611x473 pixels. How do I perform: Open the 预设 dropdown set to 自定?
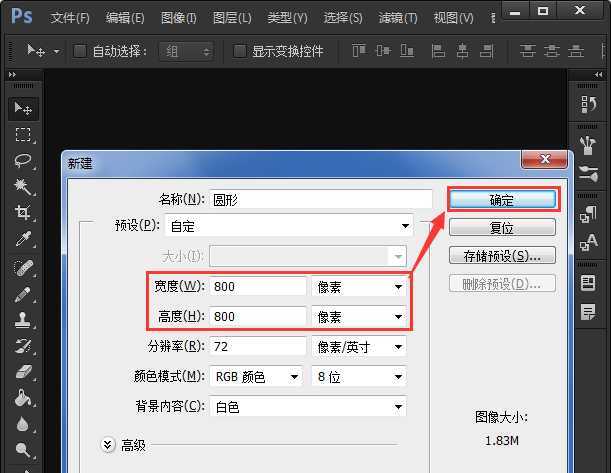(x=288, y=226)
